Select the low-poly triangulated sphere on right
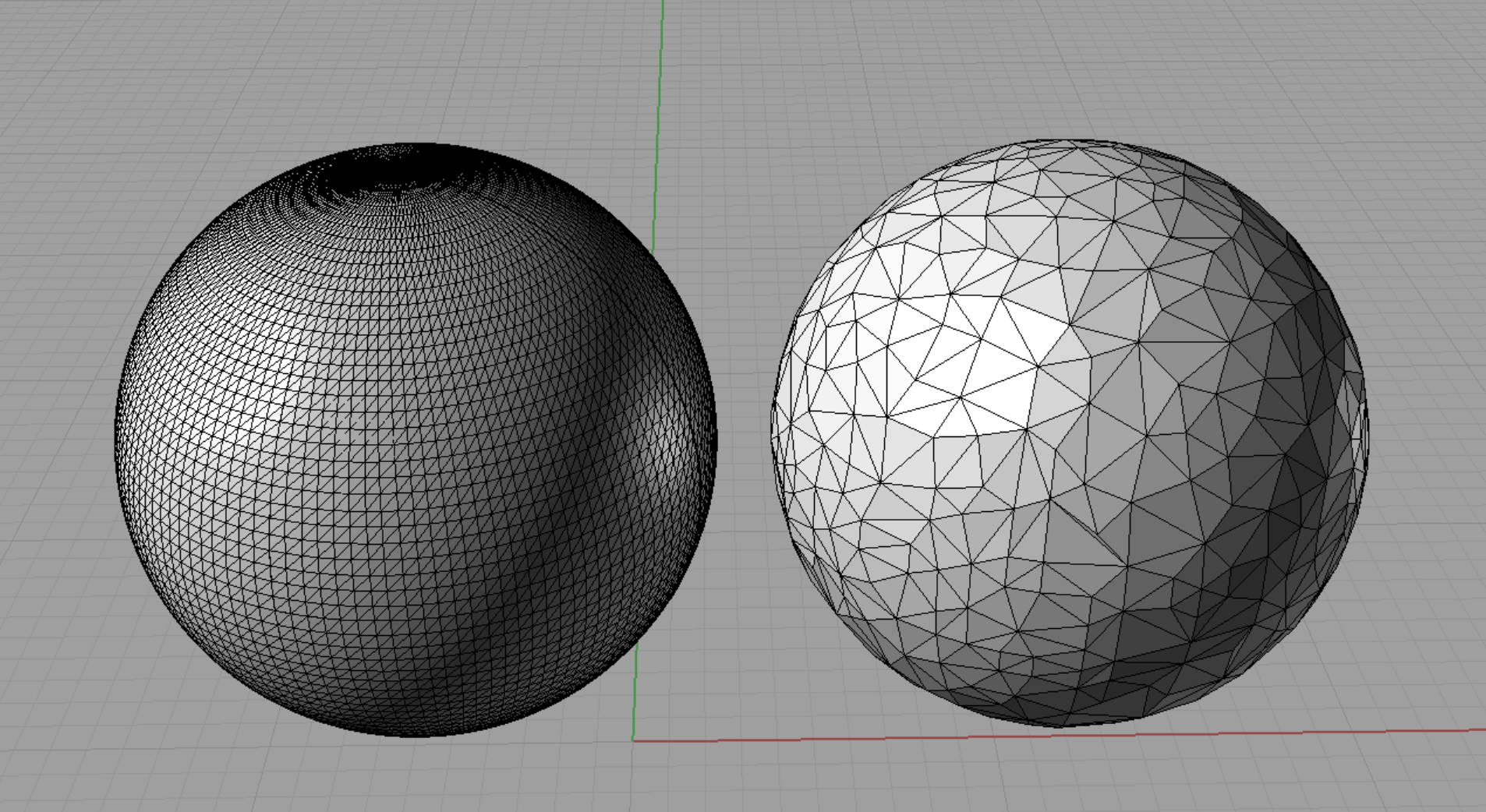 tap(1069, 433)
